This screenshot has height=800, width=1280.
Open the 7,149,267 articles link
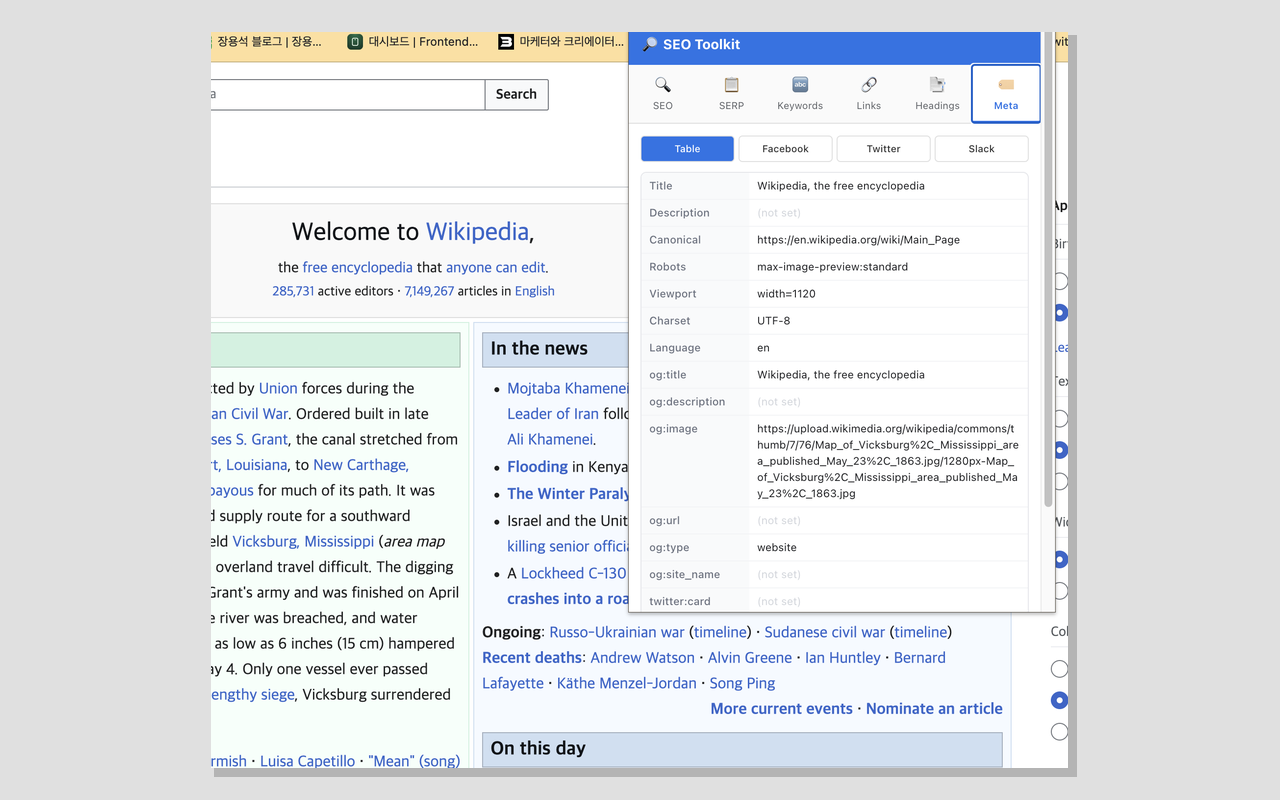[x=429, y=291]
